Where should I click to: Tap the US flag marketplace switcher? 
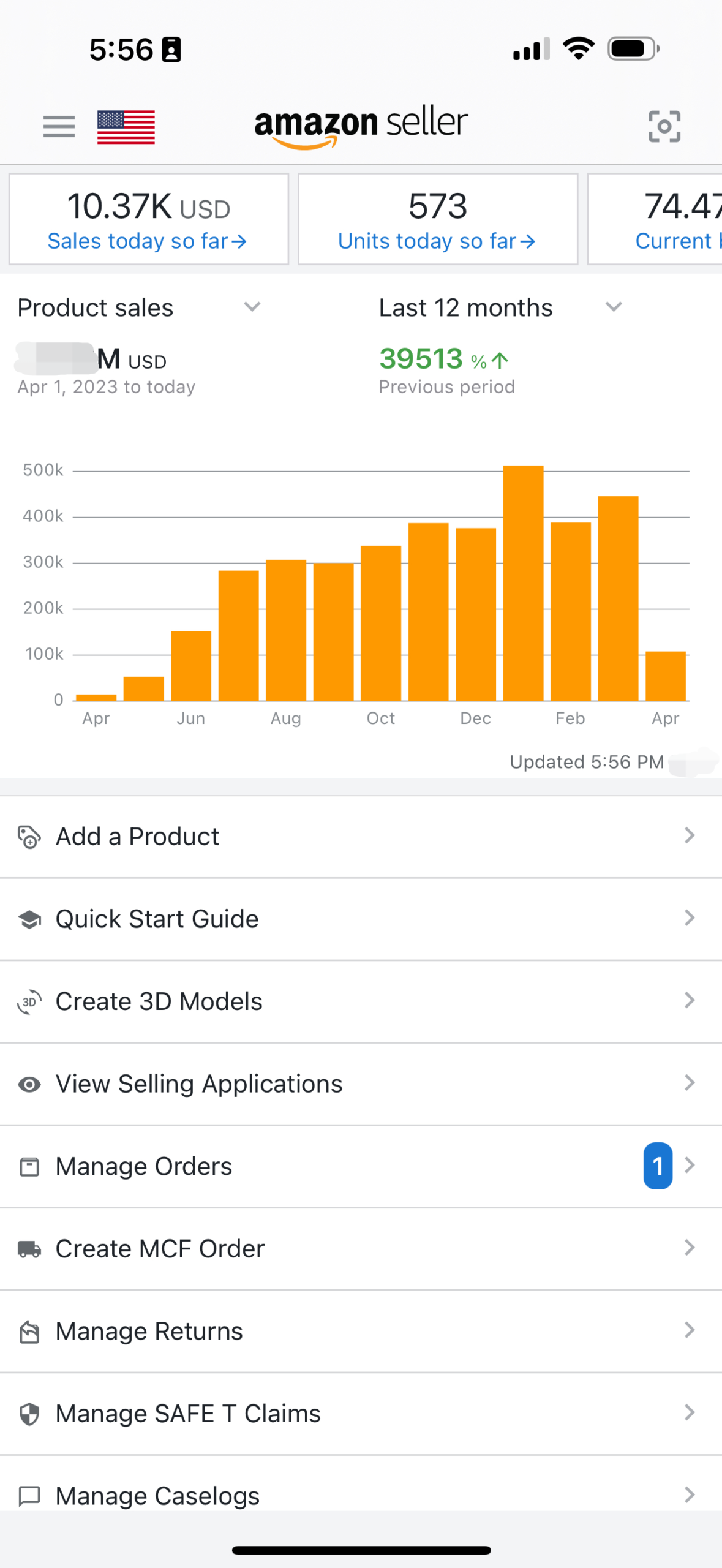click(x=126, y=127)
